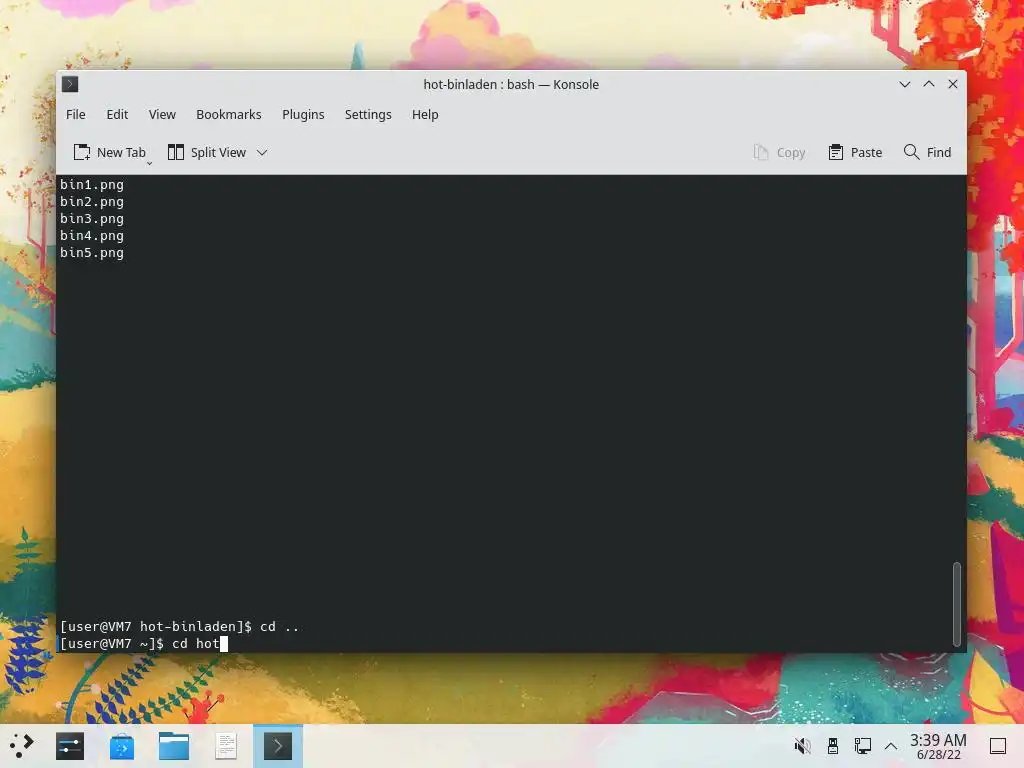Click the terminal vertical scrollbar handle

point(957,604)
